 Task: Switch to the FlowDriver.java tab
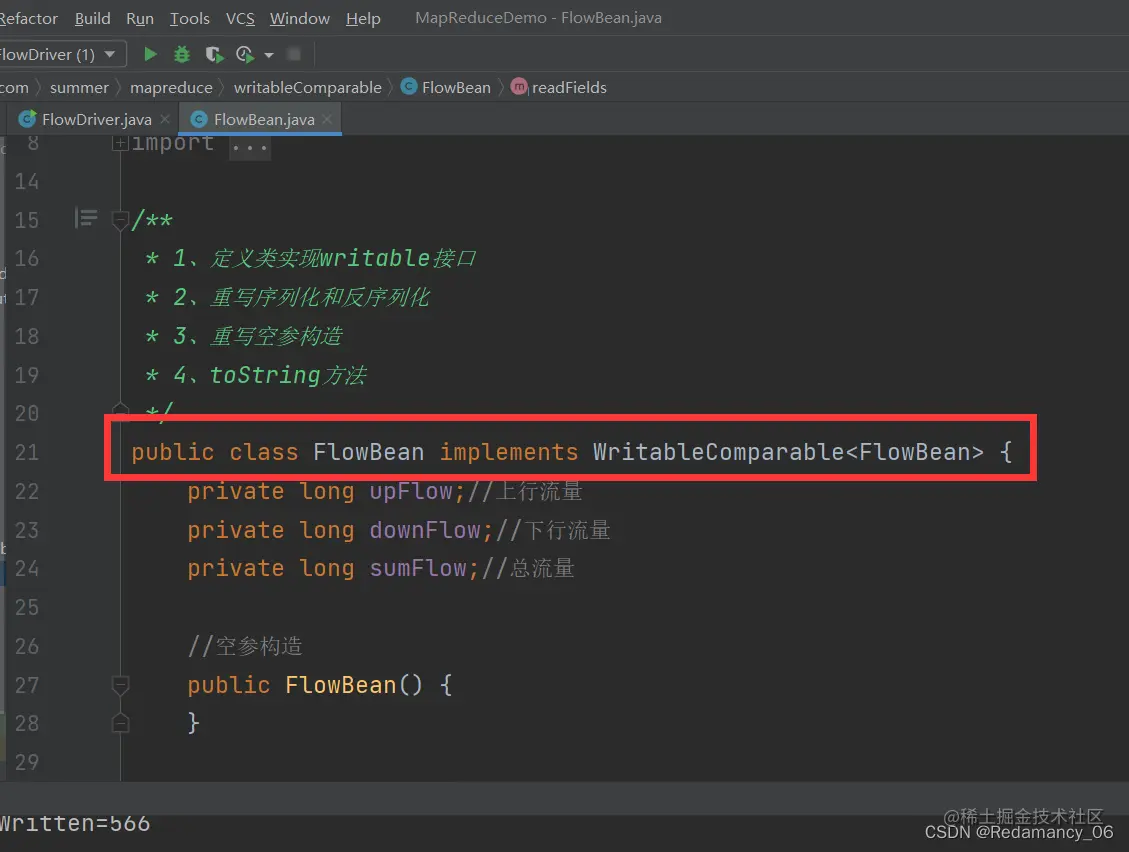tap(96, 120)
